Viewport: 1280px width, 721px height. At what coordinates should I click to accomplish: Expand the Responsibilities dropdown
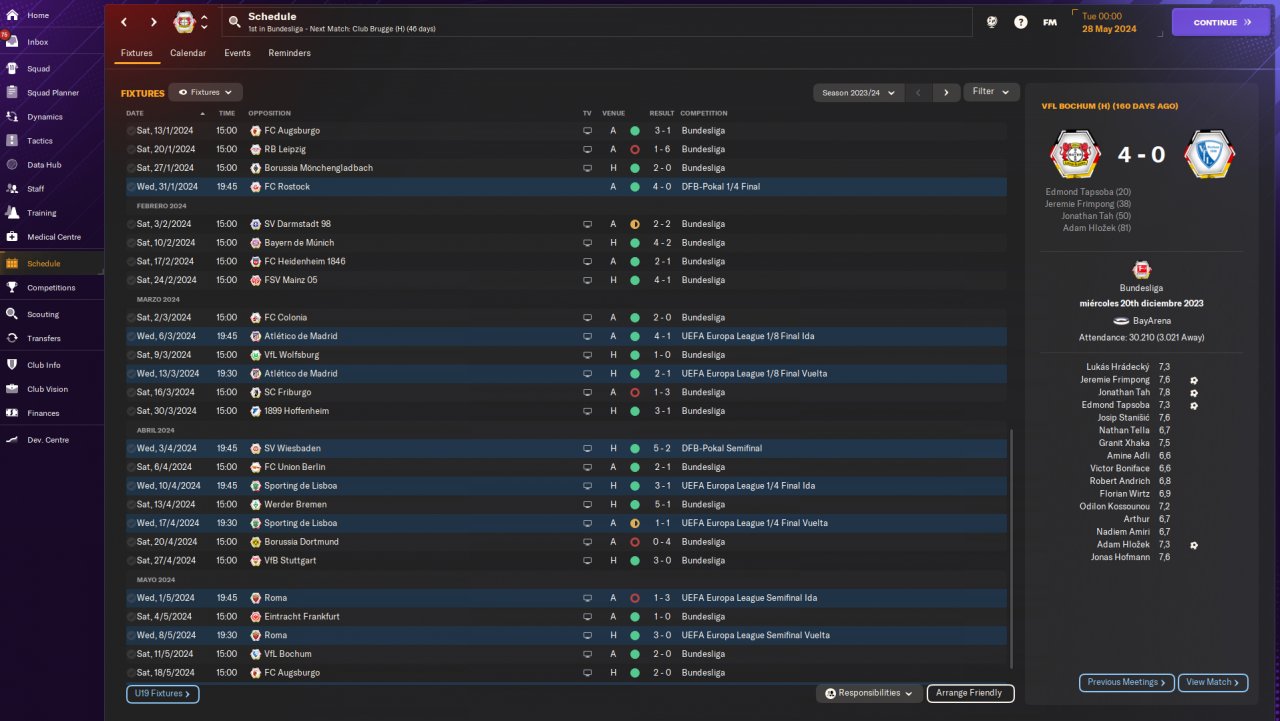pos(868,693)
